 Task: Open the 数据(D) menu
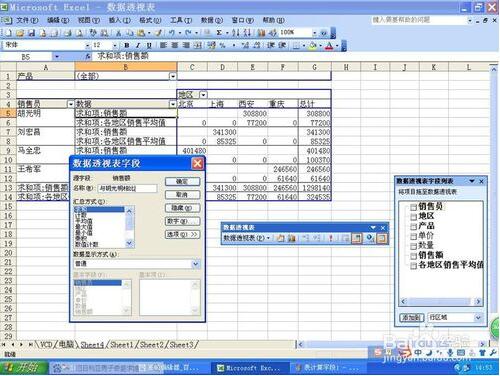click(212, 20)
